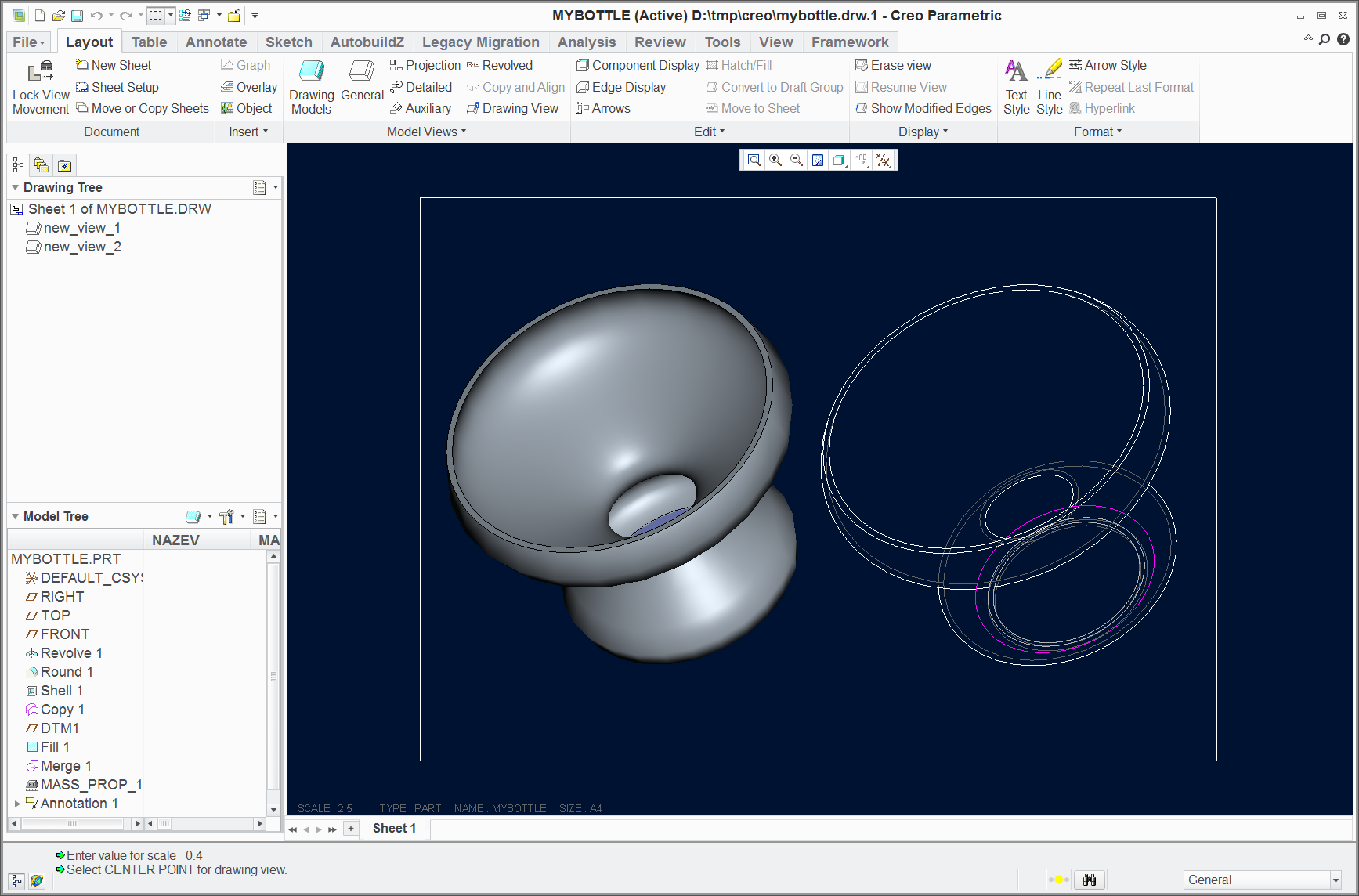Toggle the navigator pane icon in status bar
The width and height of the screenshot is (1359, 896).
pos(16,880)
